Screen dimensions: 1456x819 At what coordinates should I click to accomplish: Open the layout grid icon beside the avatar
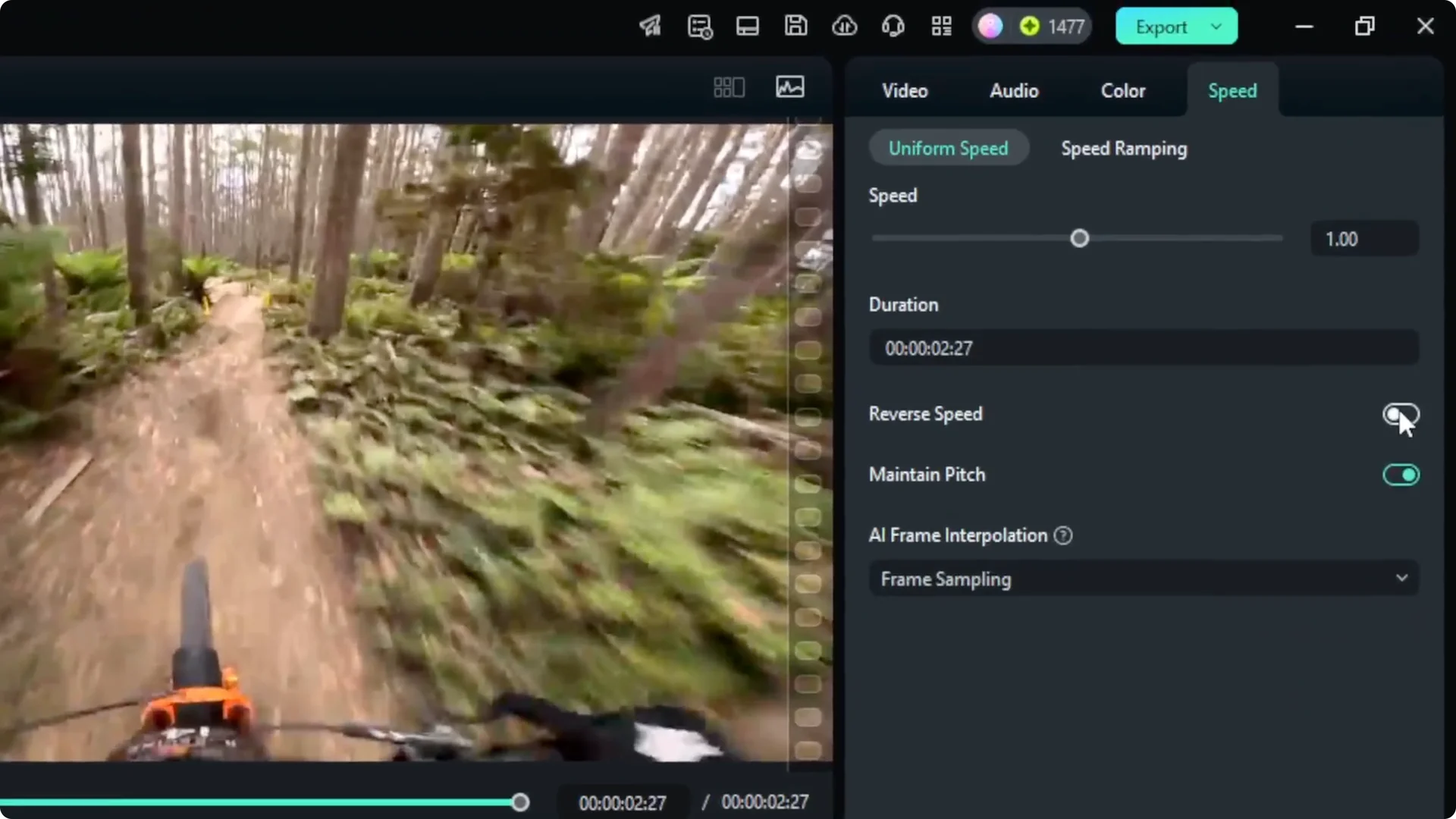tap(941, 26)
